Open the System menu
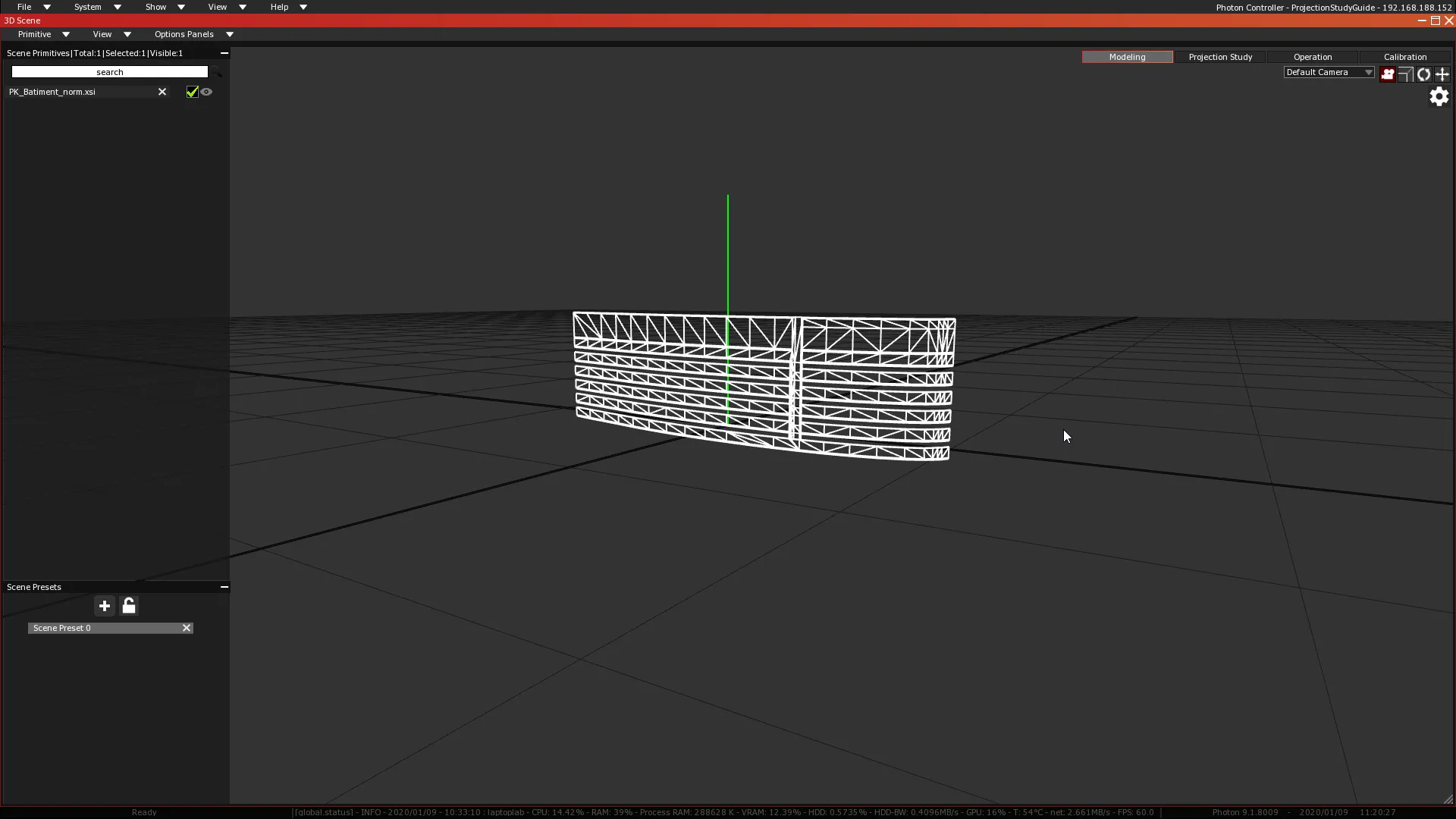 tap(97, 7)
